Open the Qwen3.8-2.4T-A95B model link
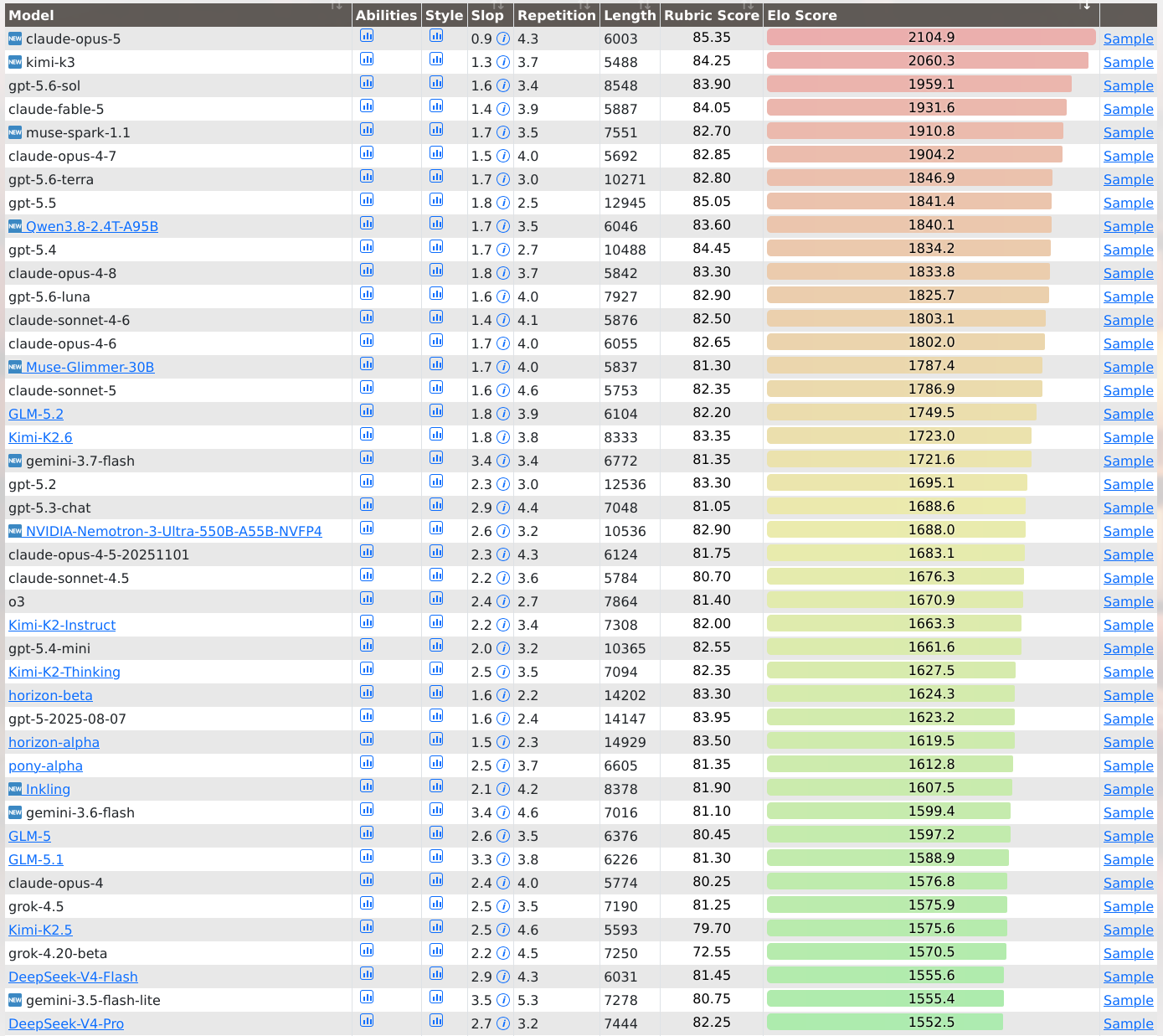 (92, 226)
